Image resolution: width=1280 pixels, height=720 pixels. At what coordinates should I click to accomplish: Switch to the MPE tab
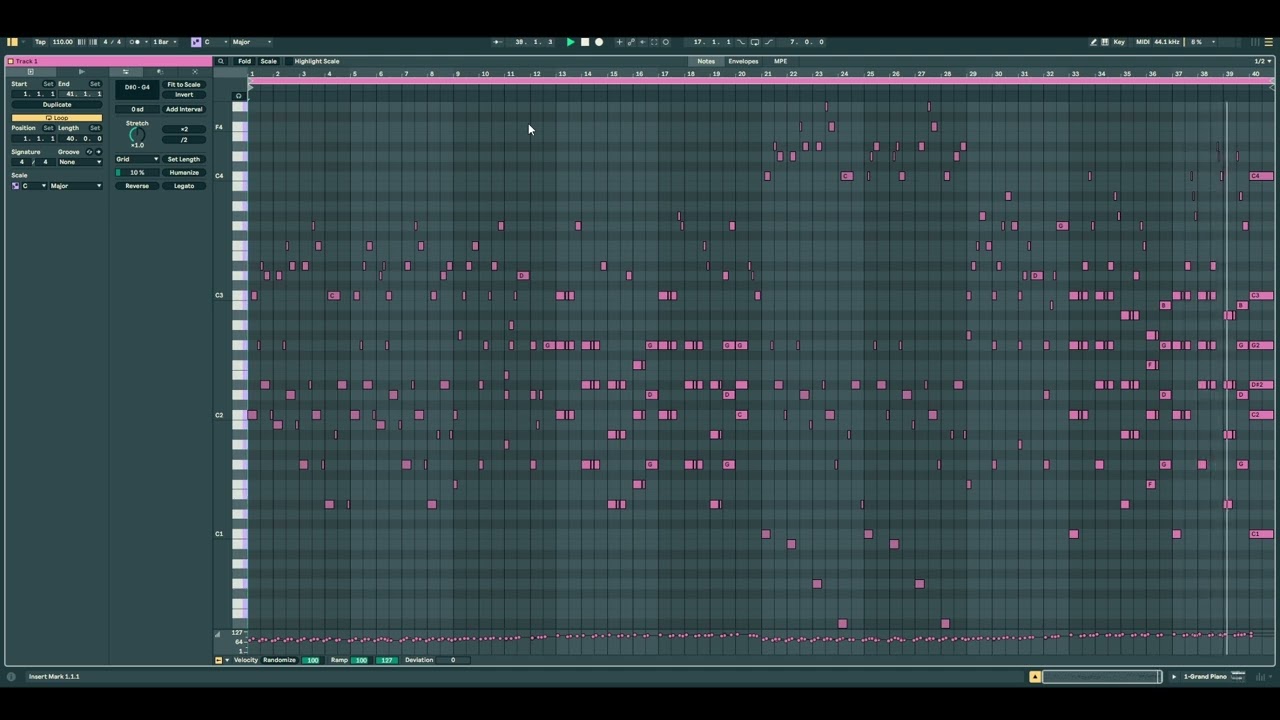780,61
